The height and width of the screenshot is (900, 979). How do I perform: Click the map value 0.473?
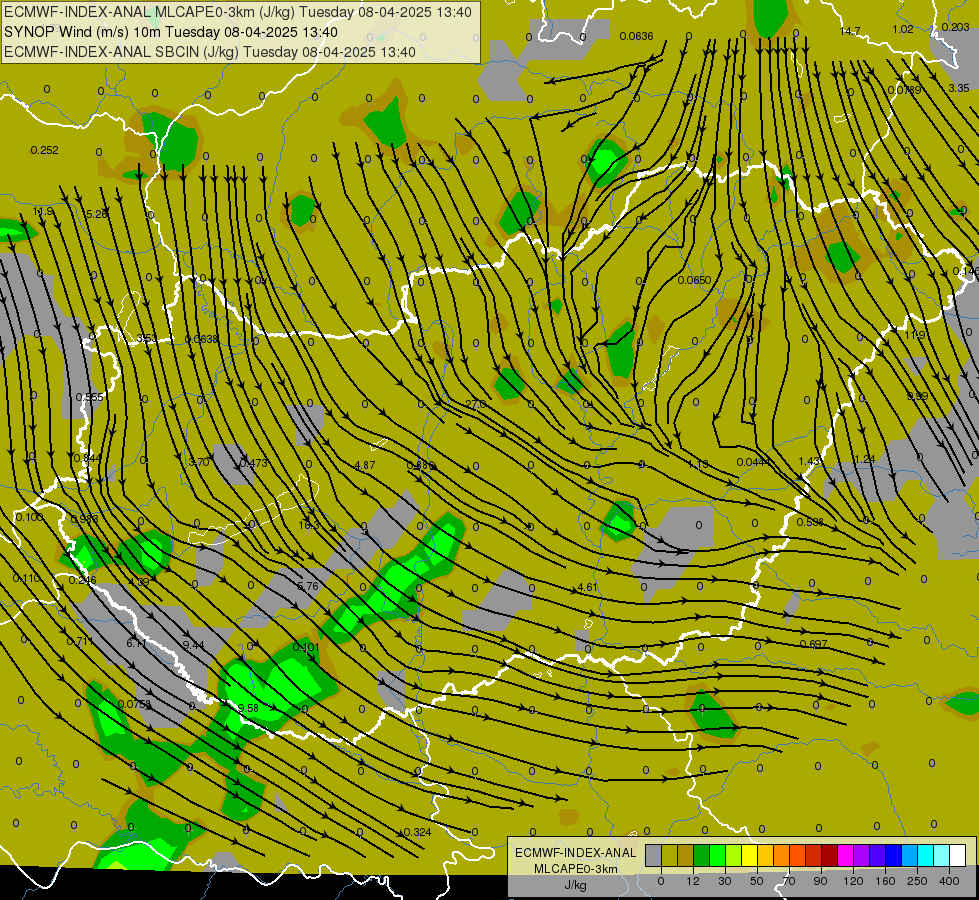coord(253,463)
